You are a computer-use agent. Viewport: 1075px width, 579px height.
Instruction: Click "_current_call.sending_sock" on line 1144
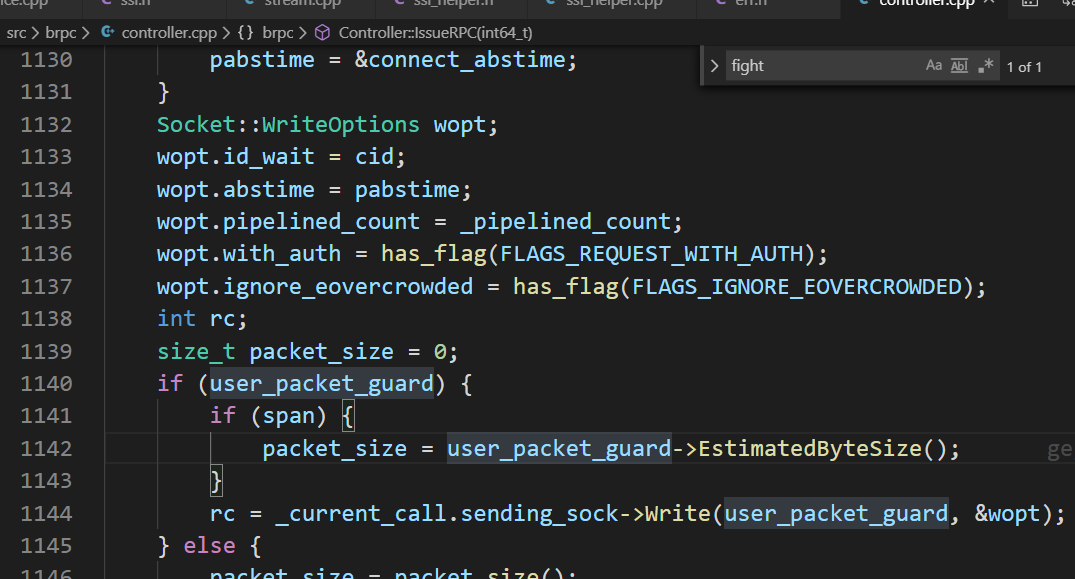click(447, 513)
